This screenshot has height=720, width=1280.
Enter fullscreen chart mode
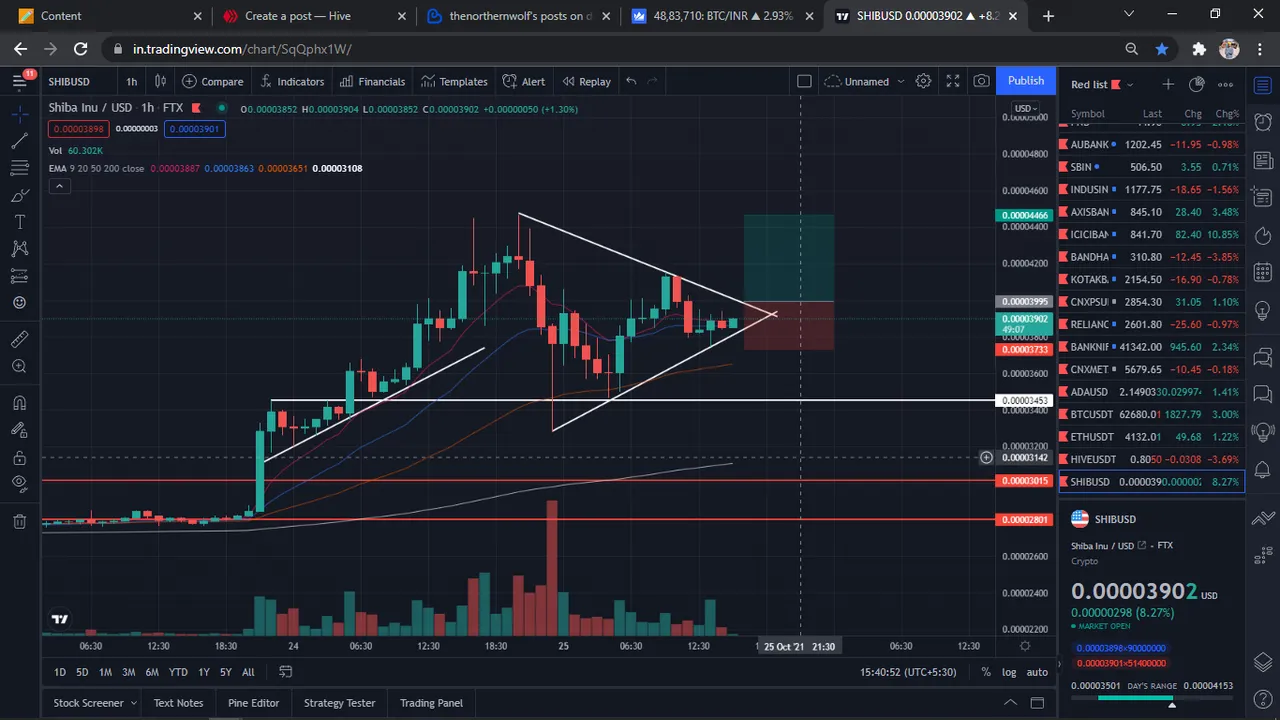pos(953,81)
